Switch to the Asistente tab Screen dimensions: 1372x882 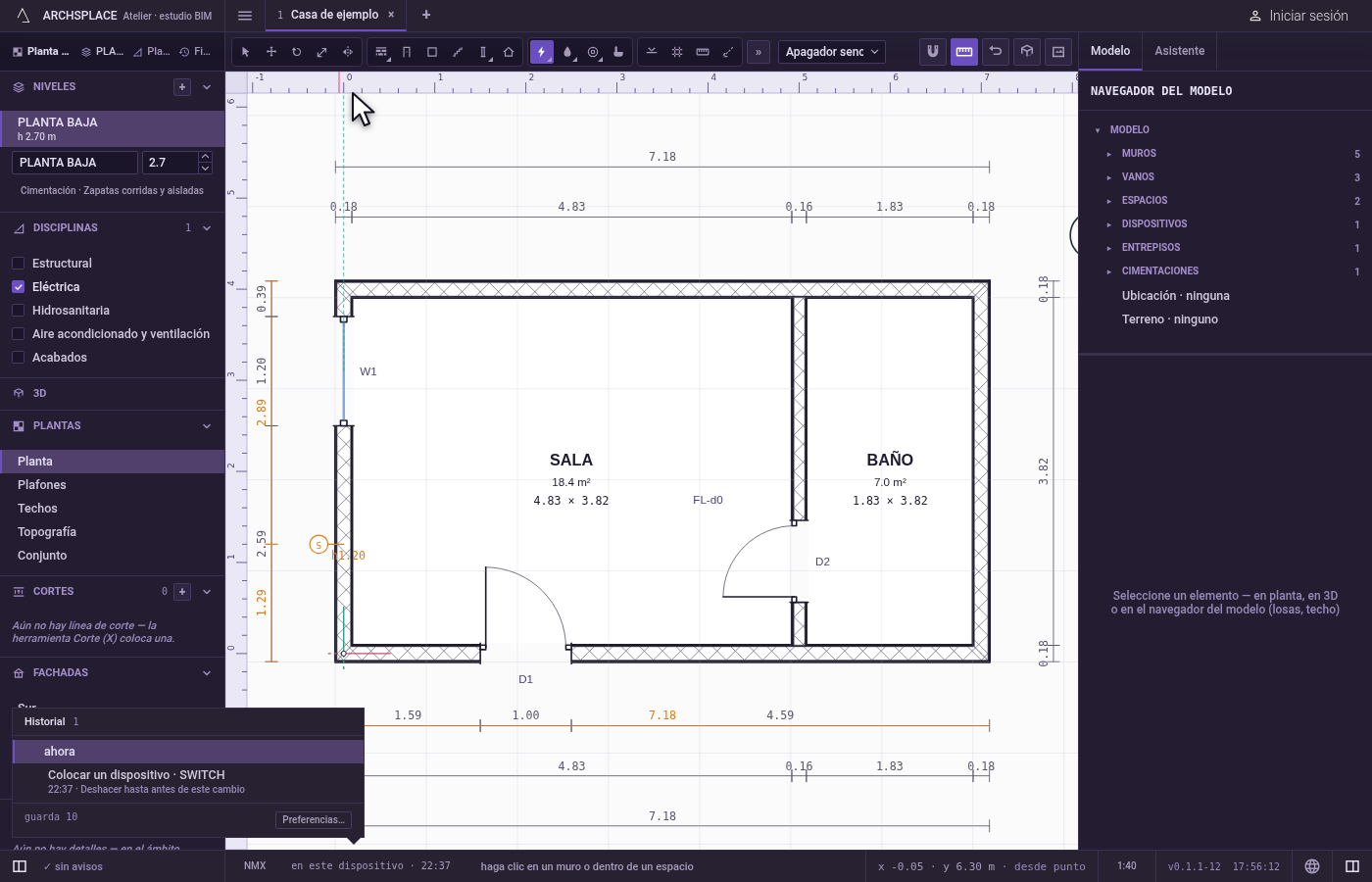point(1179,51)
